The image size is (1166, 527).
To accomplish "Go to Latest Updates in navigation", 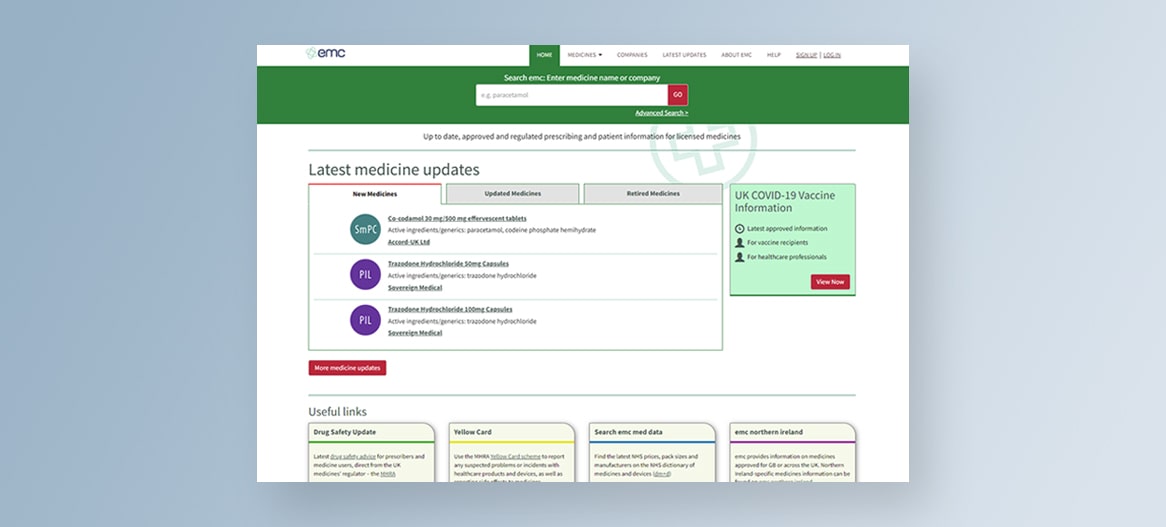I will 684,55.
